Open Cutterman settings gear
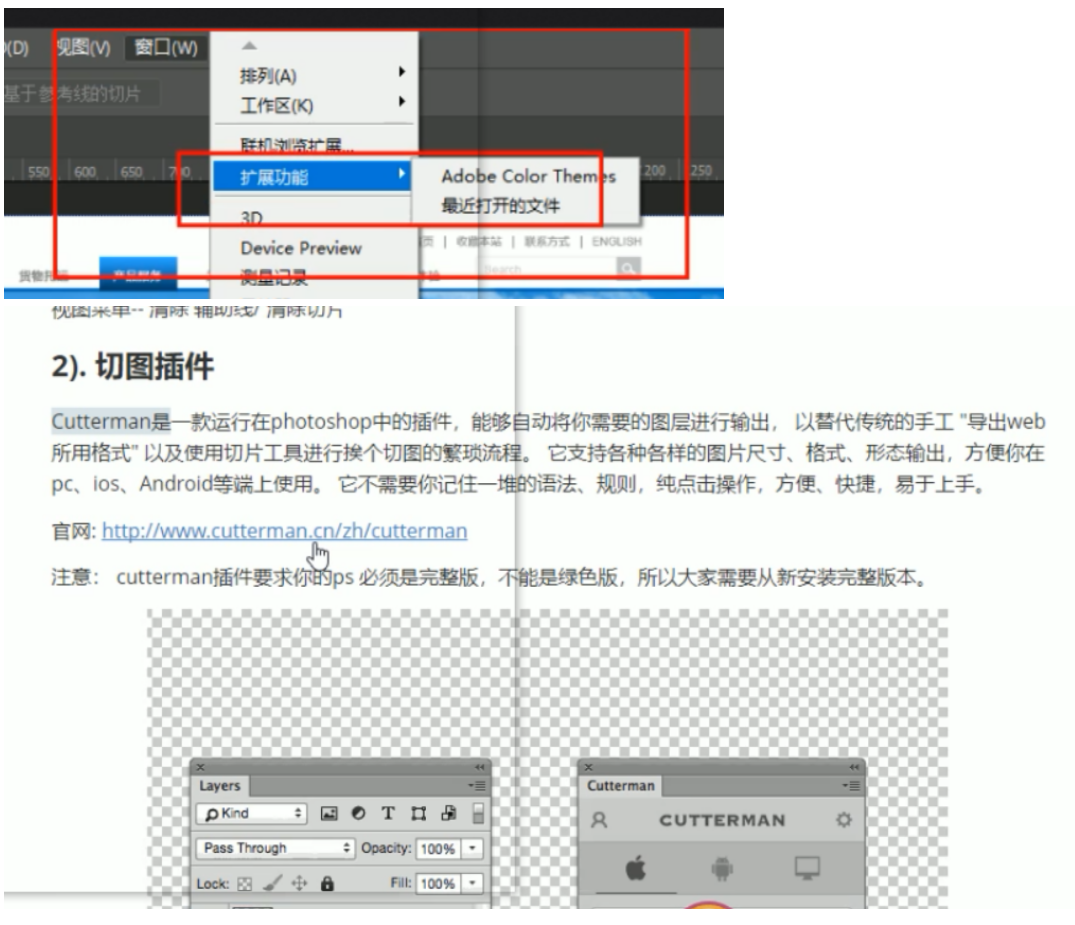 coord(844,819)
